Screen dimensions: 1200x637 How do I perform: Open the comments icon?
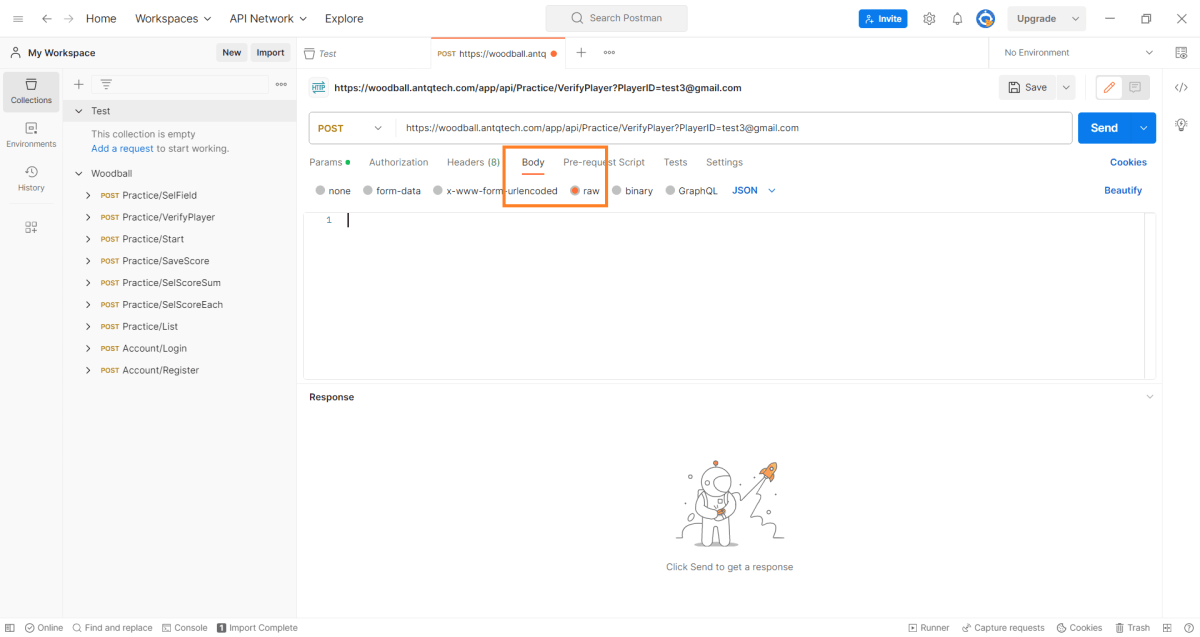click(1135, 88)
